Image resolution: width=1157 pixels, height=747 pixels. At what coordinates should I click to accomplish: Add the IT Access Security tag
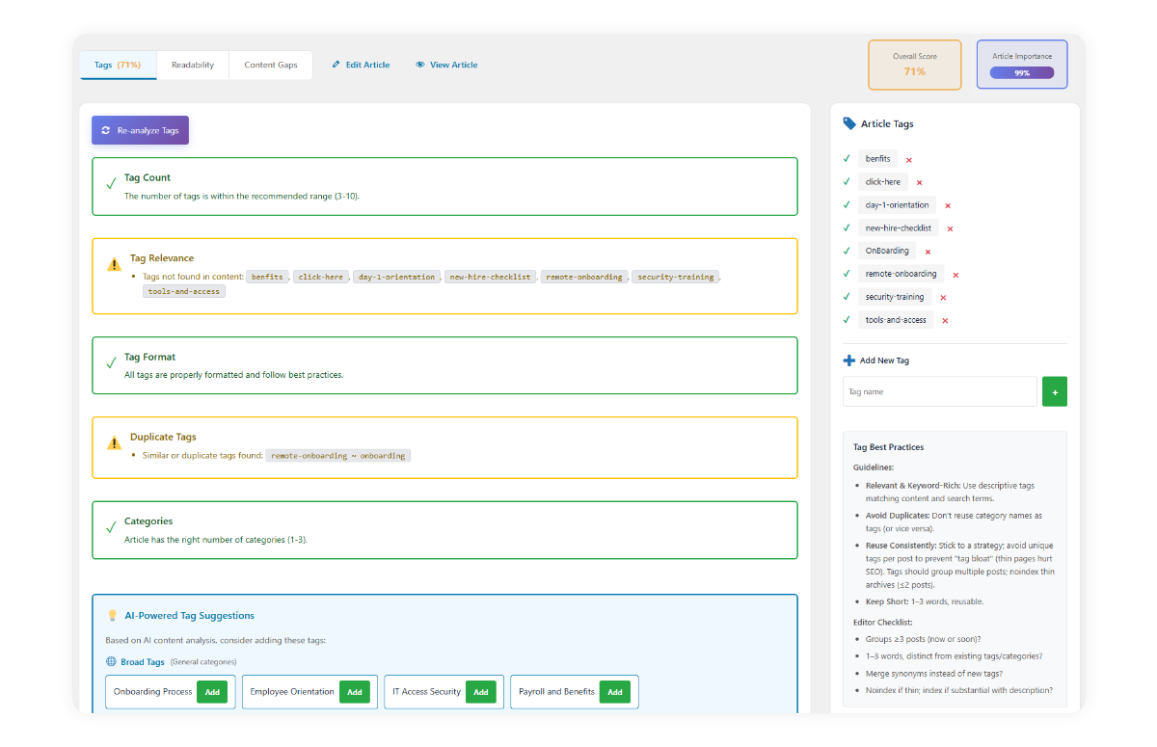pos(480,692)
